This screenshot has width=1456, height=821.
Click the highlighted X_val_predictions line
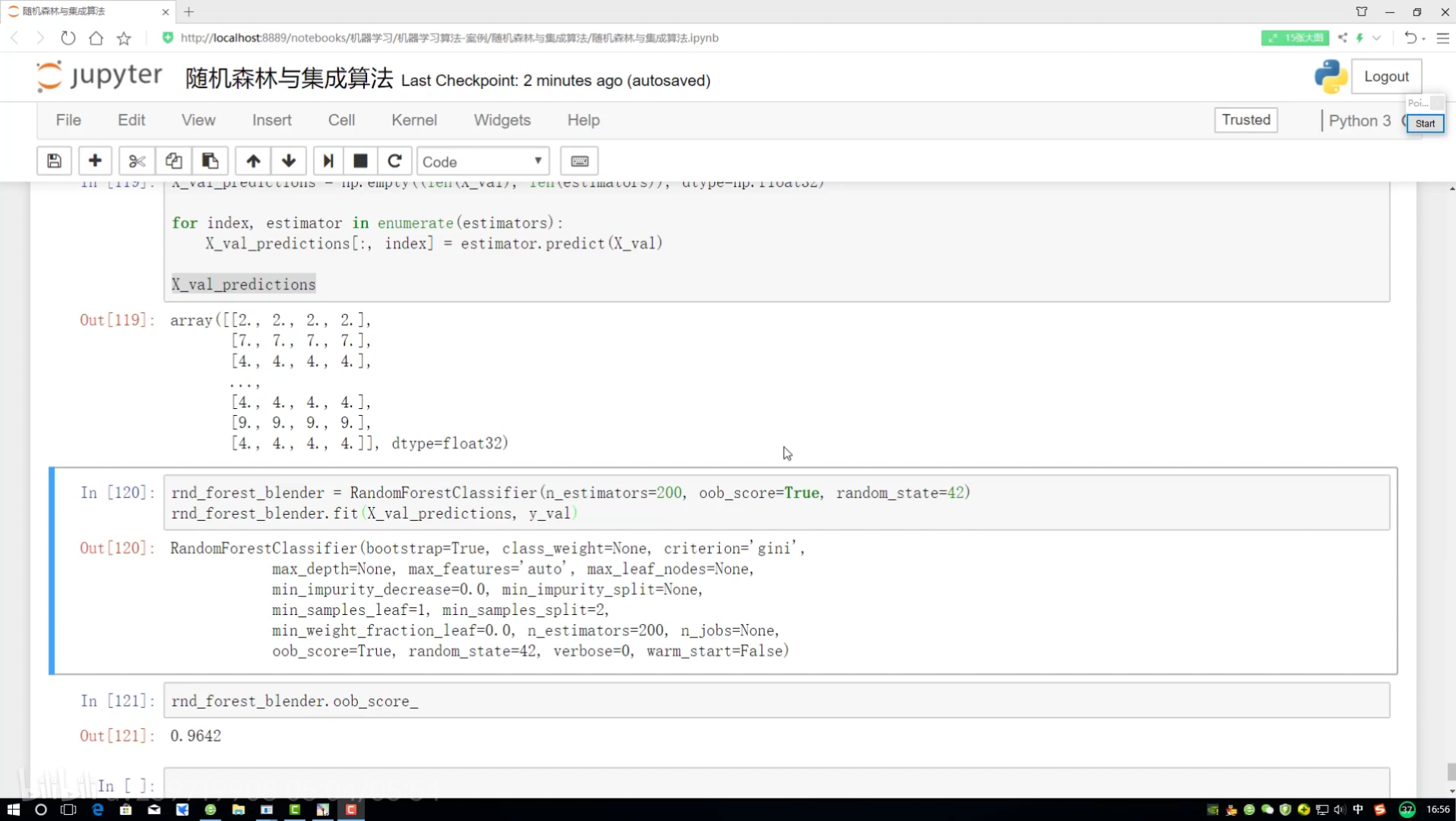tap(243, 284)
